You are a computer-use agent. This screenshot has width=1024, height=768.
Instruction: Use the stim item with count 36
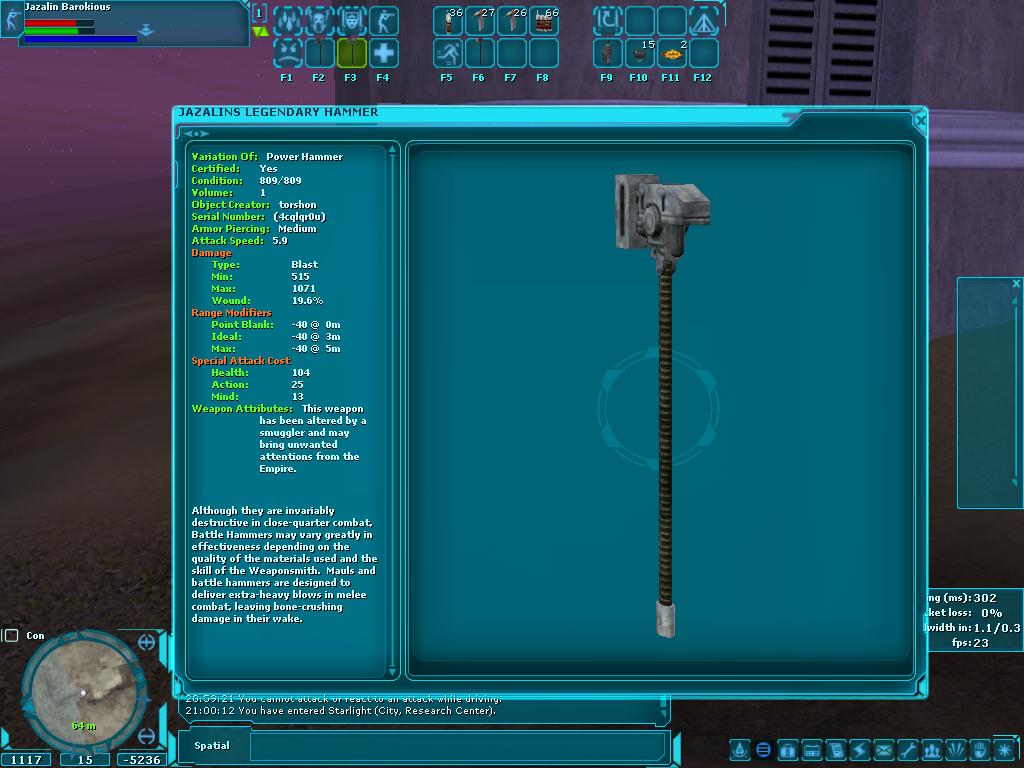coord(448,21)
